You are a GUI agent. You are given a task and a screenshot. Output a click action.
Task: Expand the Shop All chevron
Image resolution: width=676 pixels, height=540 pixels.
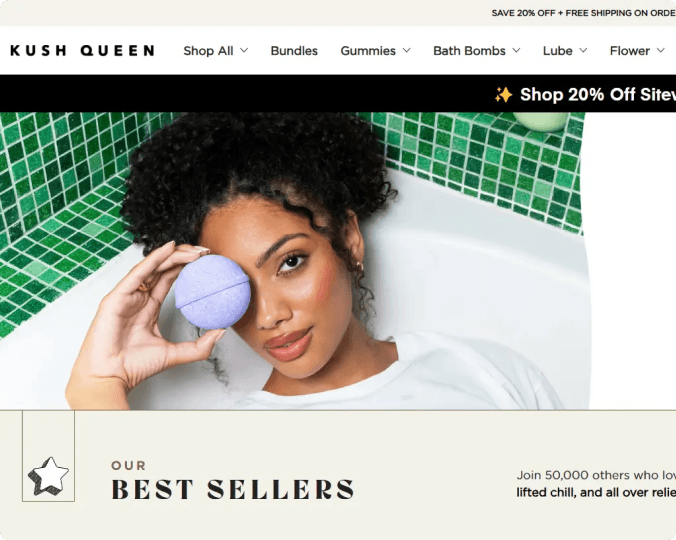[x=244, y=50]
